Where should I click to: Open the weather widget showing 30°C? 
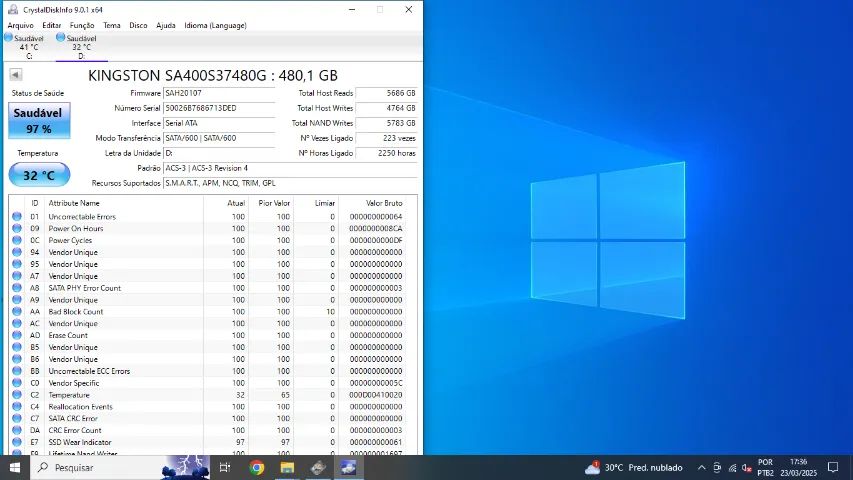[633, 467]
